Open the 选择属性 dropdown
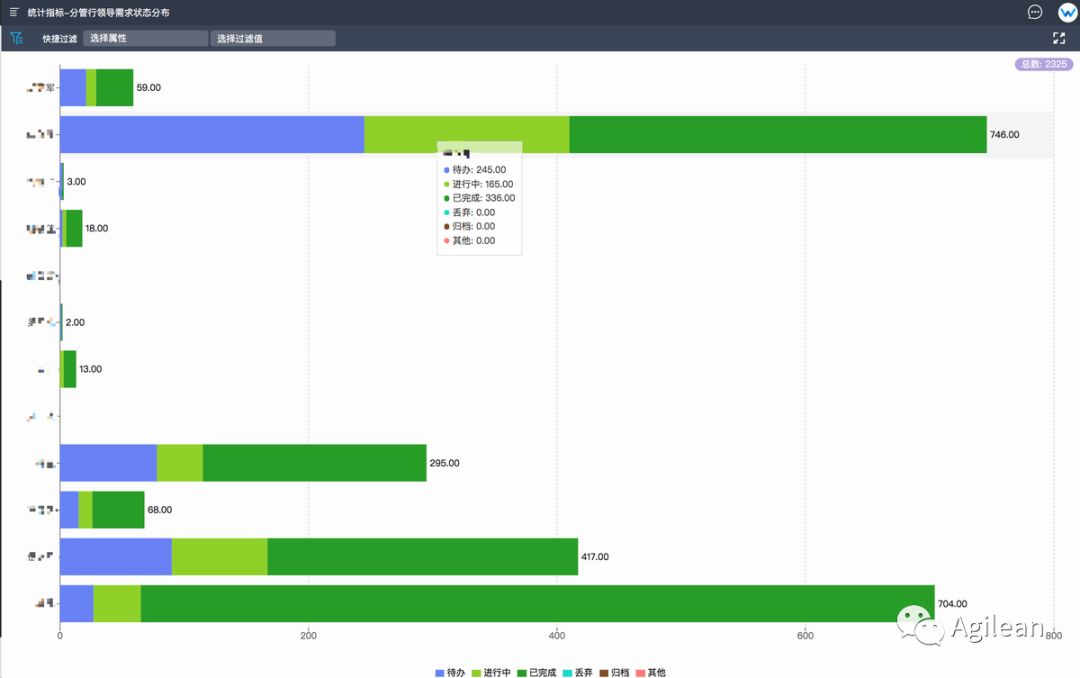Viewport: 1080px width, 678px height. pyautogui.click(x=145, y=38)
